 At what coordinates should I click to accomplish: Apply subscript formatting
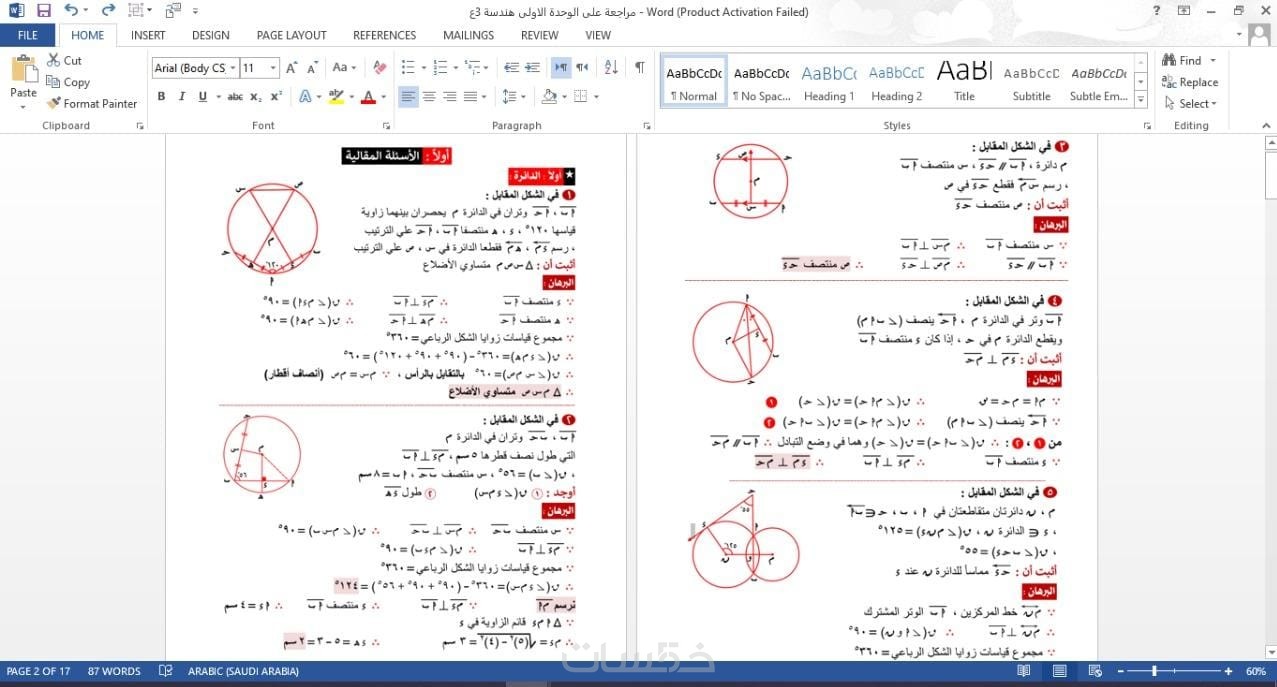click(x=256, y=97)
